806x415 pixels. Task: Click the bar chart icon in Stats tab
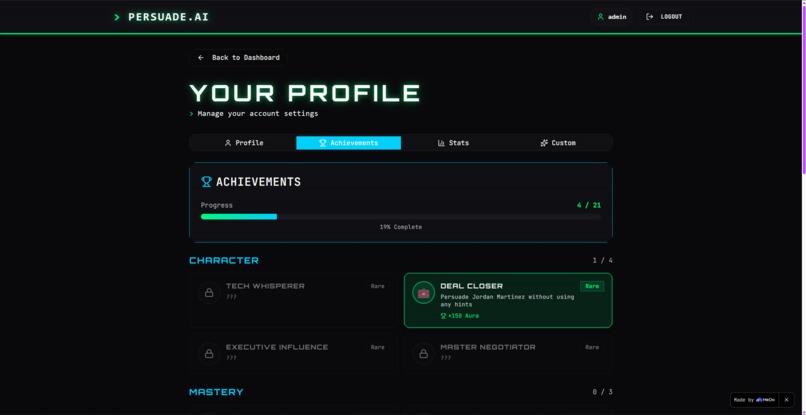(441, 143)
